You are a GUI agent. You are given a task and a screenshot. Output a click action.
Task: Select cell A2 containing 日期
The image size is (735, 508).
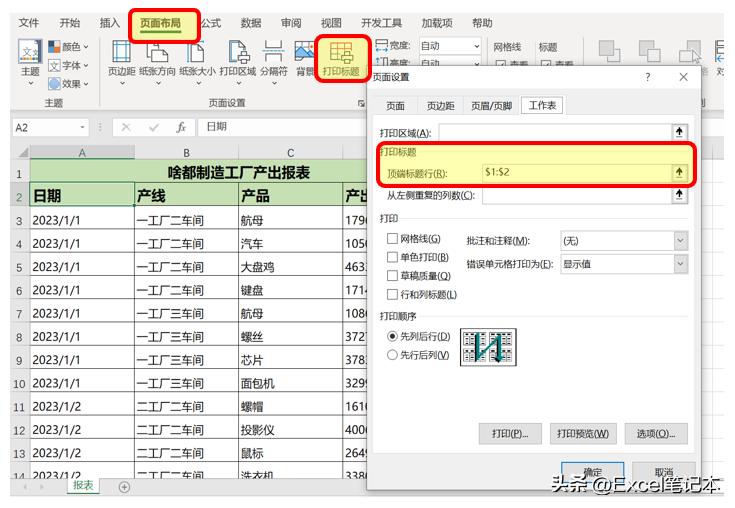click(82, 195)
